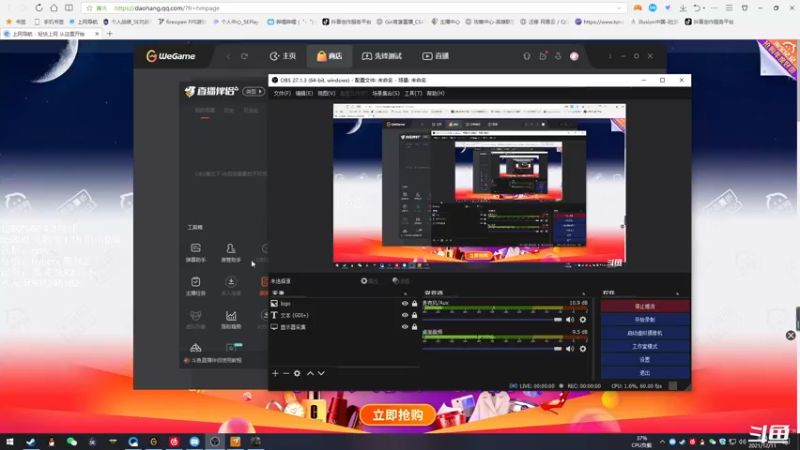The height and width of the screenshot is (450, 800).
Task: Toggle lock on 文本 (GDI+) source
Action: [414, 315]
